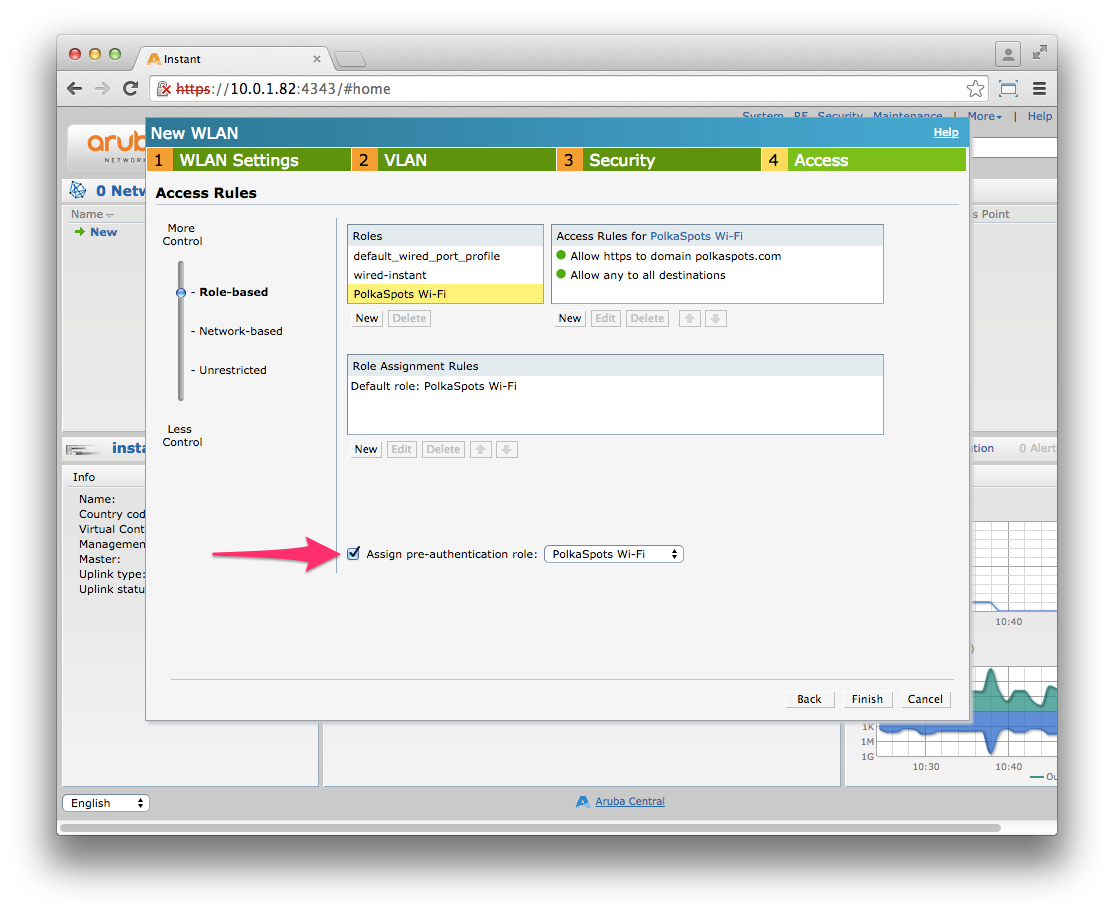1114x914 pixels.
Task: Delete the selected role
Action: click(x=409, y=318)
